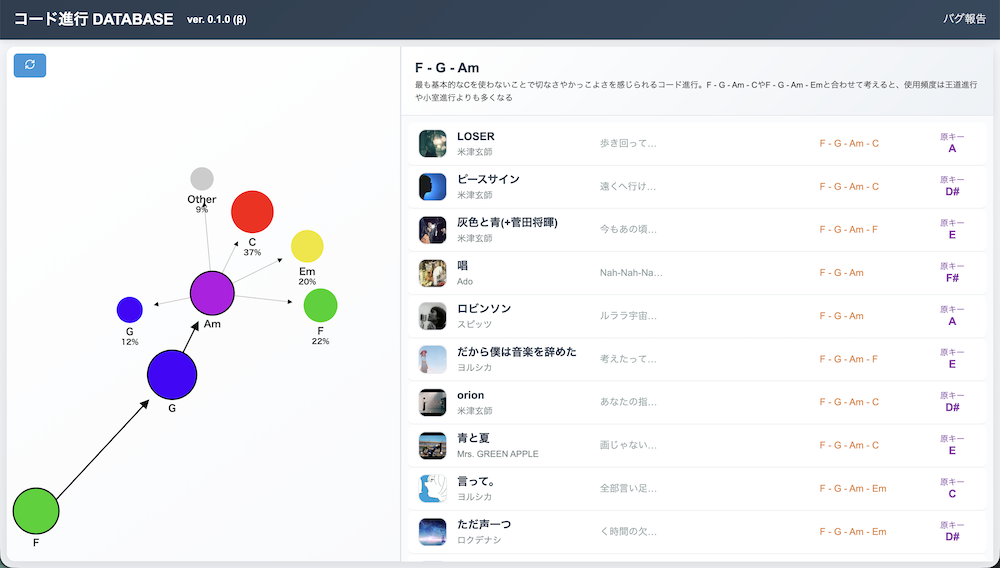This screenshot has width=1000, height=568.
Task: Click the original key A for LOSER
Action: 952,149
